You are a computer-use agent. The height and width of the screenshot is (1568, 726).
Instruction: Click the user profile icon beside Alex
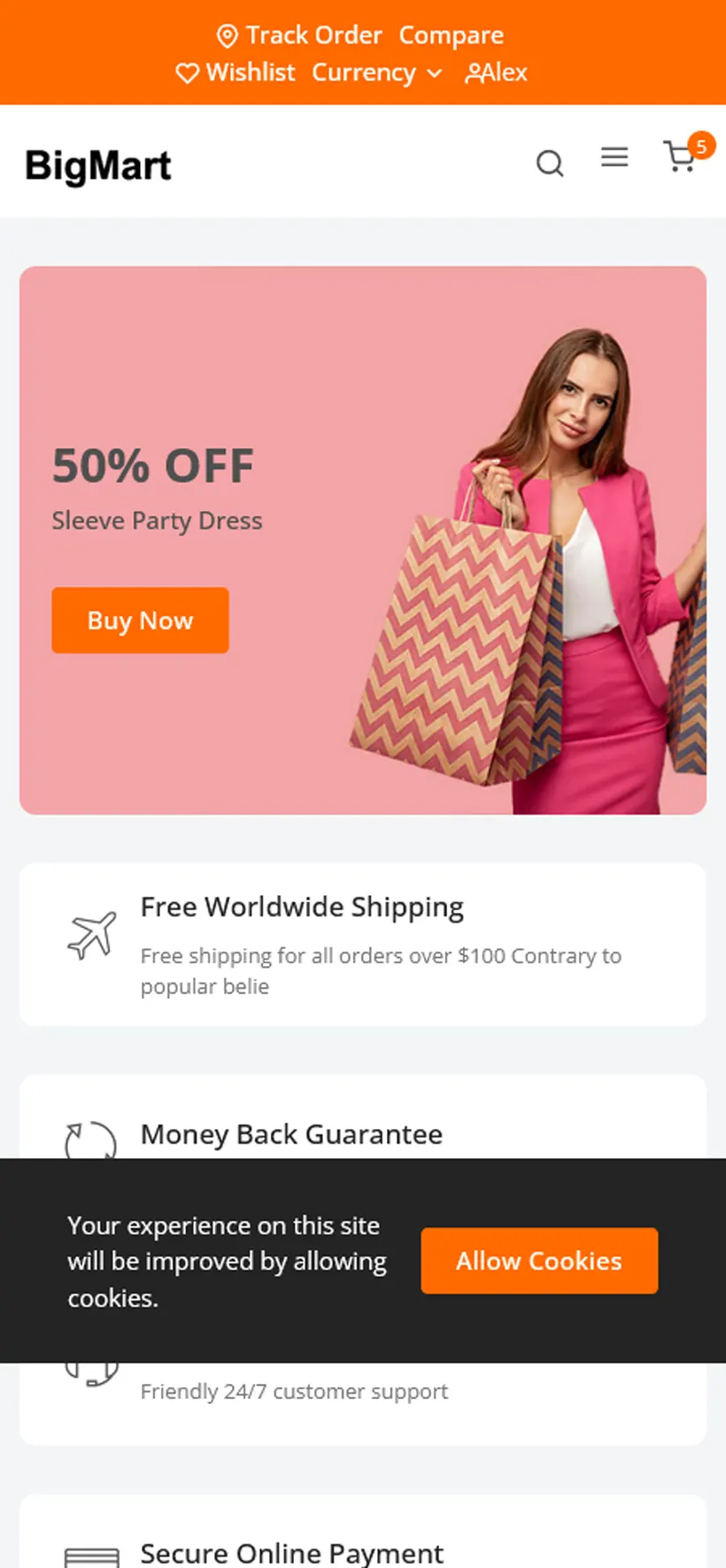[x=475, y=73]
